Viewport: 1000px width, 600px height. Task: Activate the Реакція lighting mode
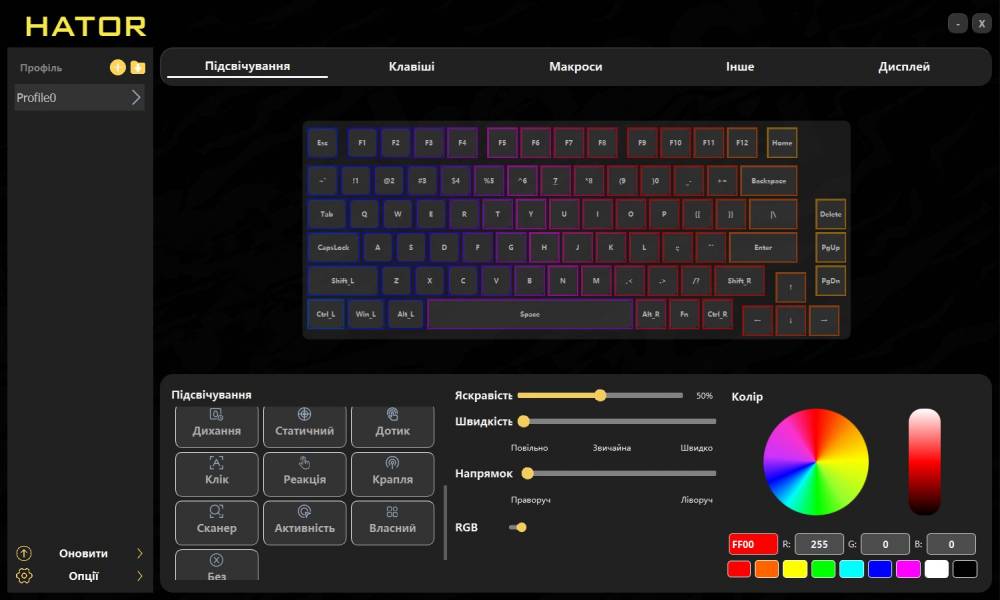304,474
